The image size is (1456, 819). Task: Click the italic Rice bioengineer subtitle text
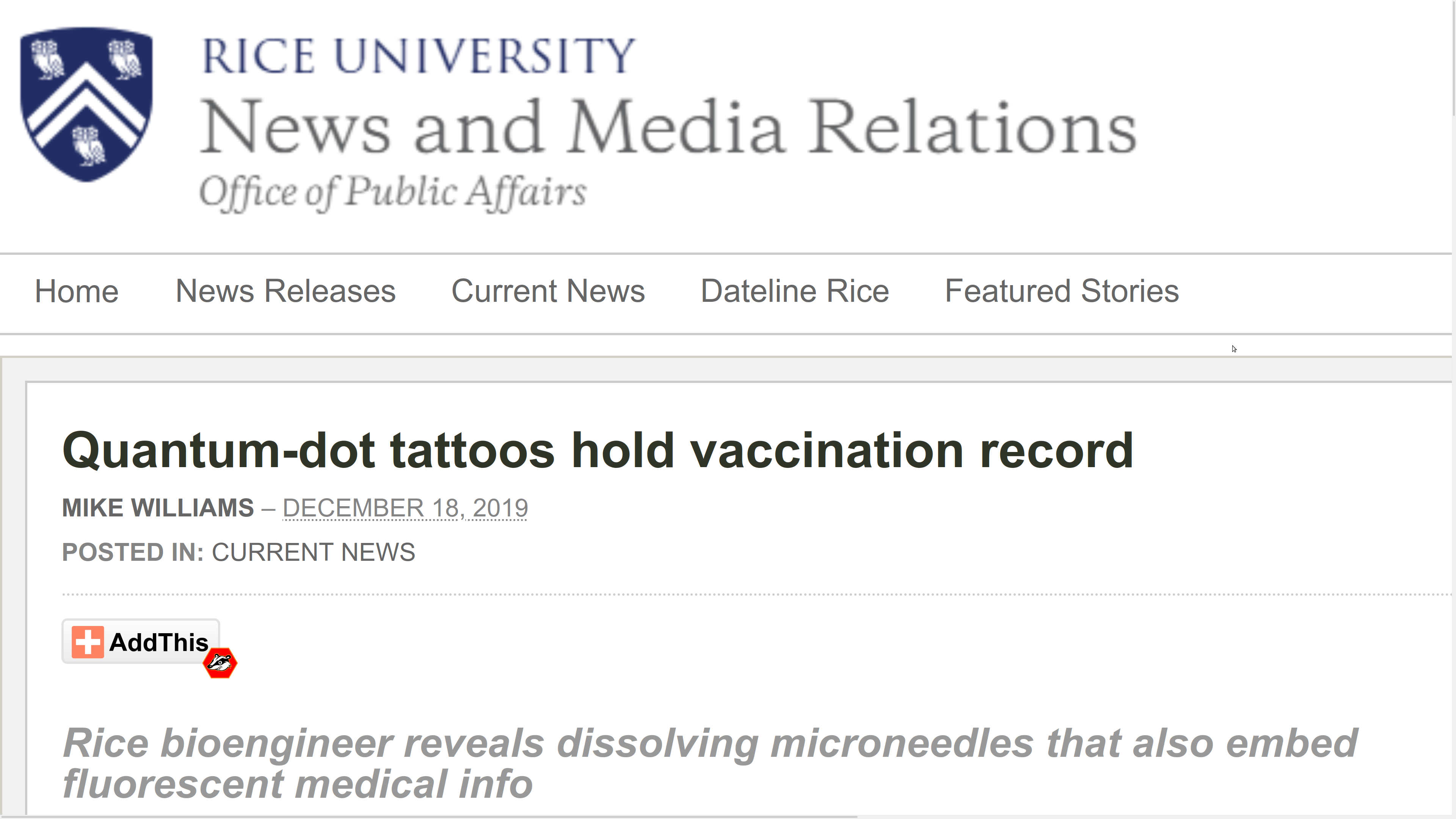710,763
